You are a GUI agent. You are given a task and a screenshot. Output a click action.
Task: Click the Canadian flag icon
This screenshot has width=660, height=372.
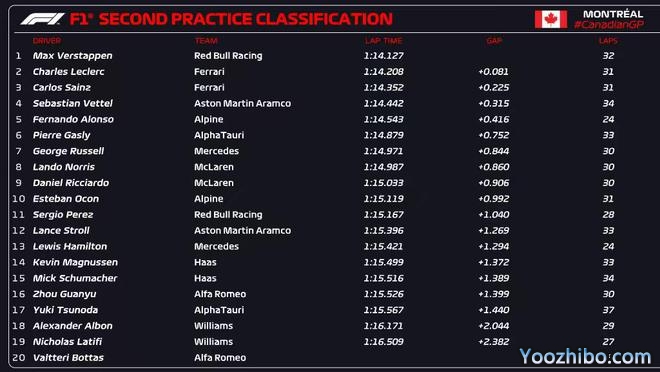551,19
